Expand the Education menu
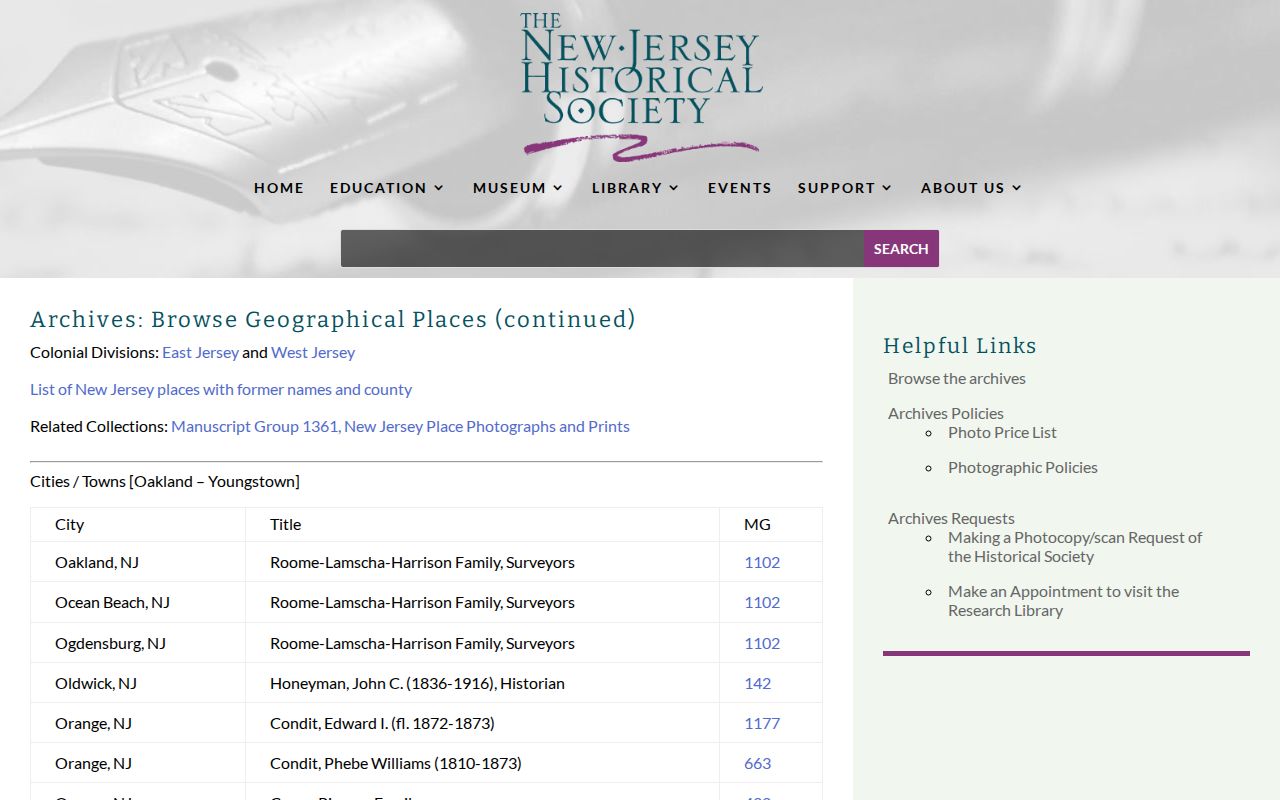Screen dimensions: 1280x800 coord(387,188)
